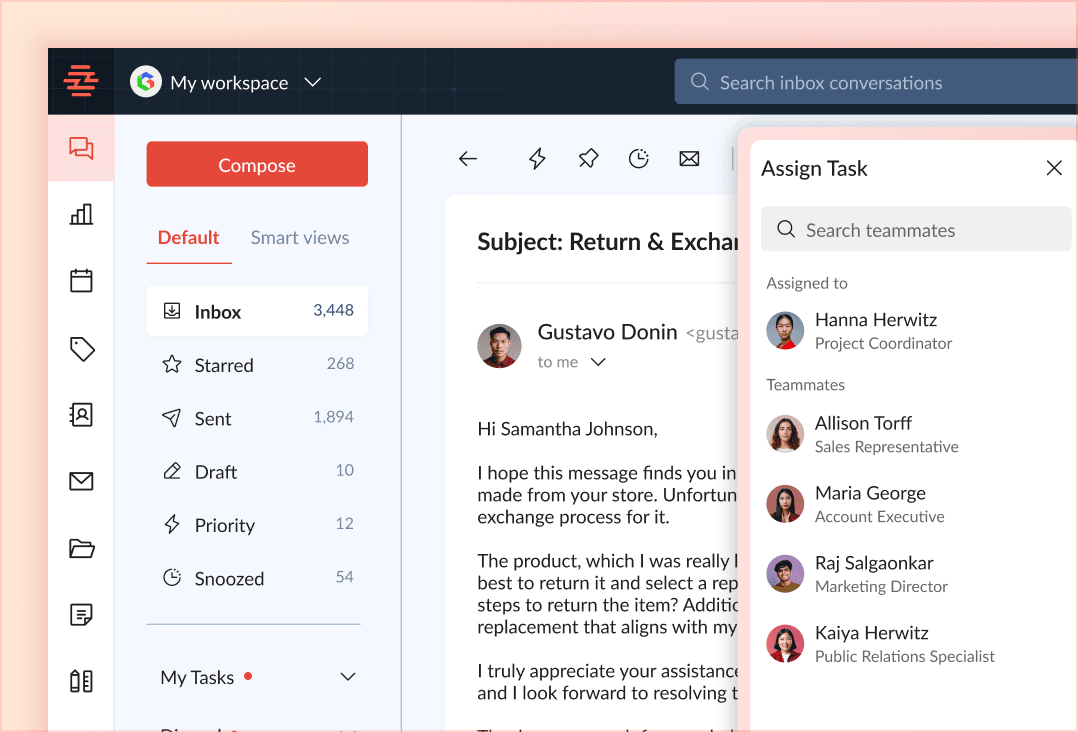Screen dimensions: 1078x732
Task: Open the Priority folder
Action: click(257, 525)
